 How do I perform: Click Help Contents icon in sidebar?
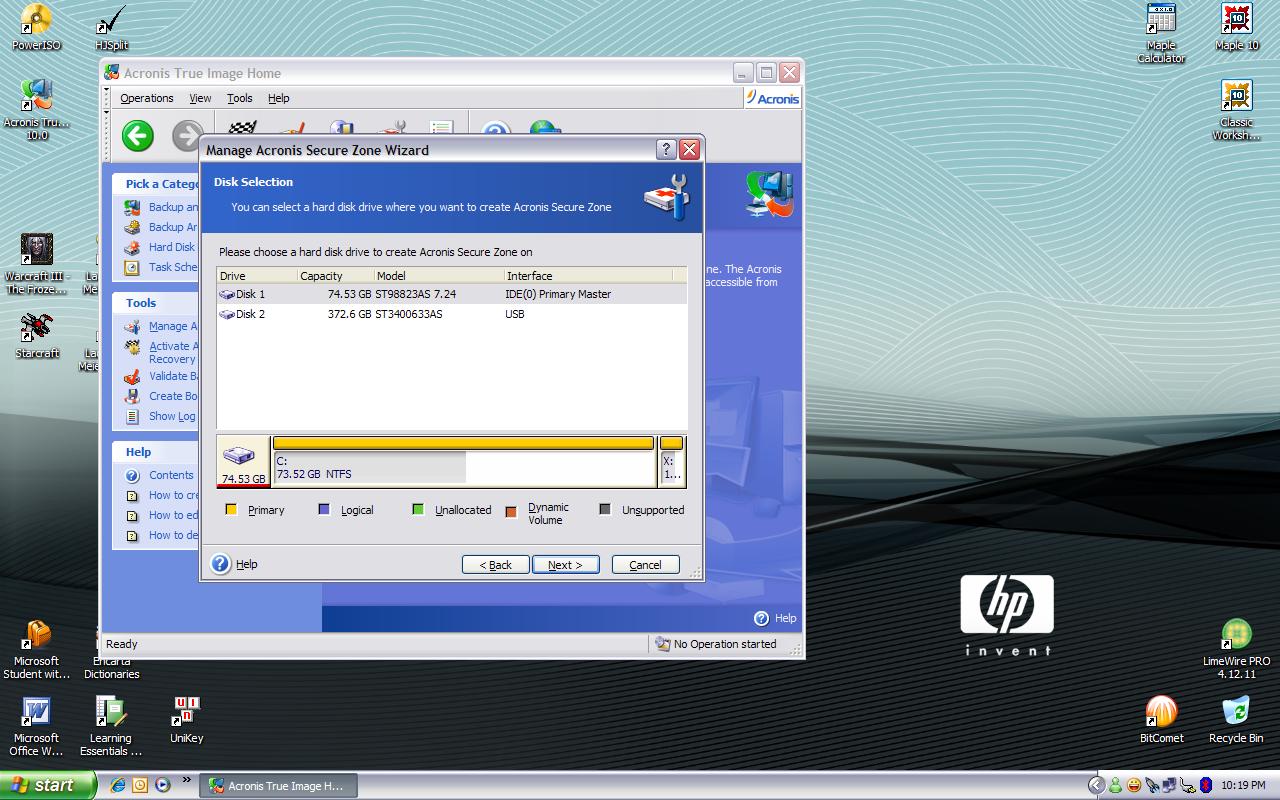[132, 475]
